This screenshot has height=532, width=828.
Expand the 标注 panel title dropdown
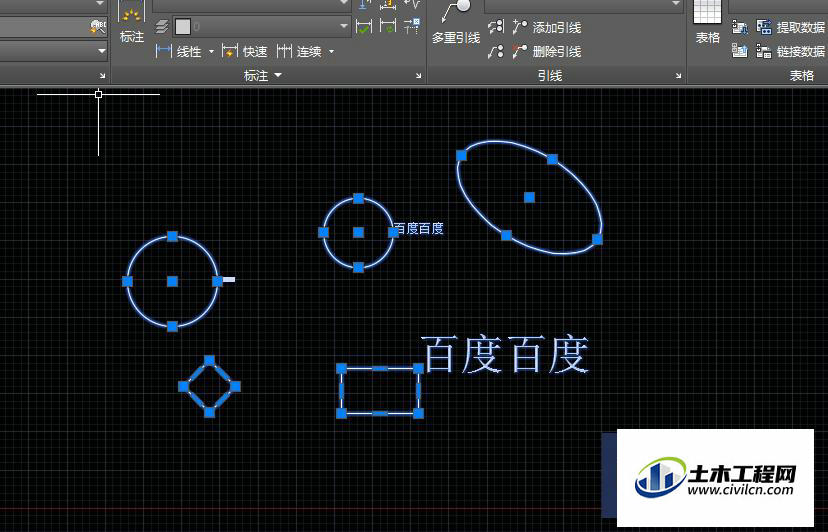click(x=263, y=76)
